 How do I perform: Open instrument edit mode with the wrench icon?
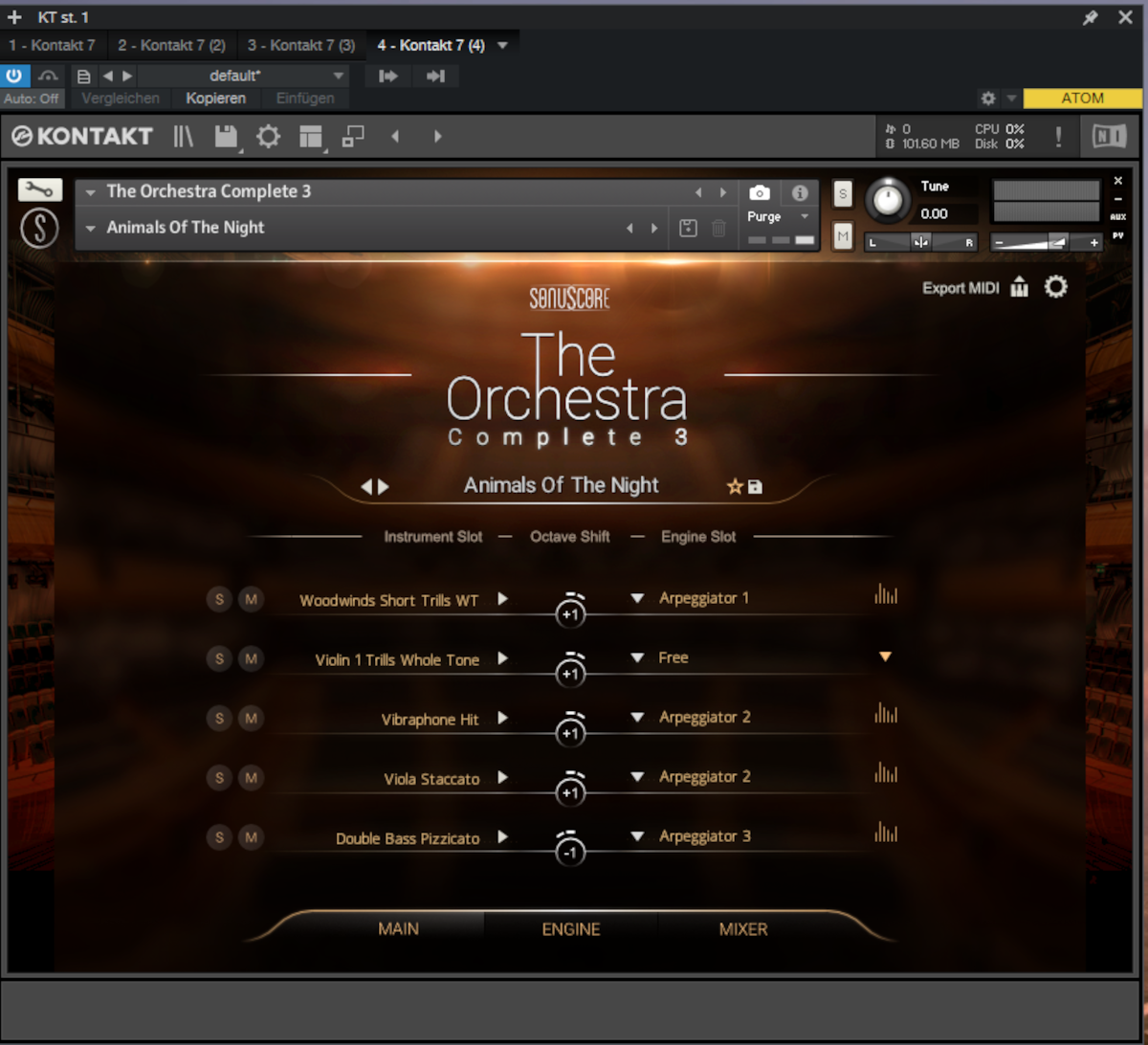[40, 189]
